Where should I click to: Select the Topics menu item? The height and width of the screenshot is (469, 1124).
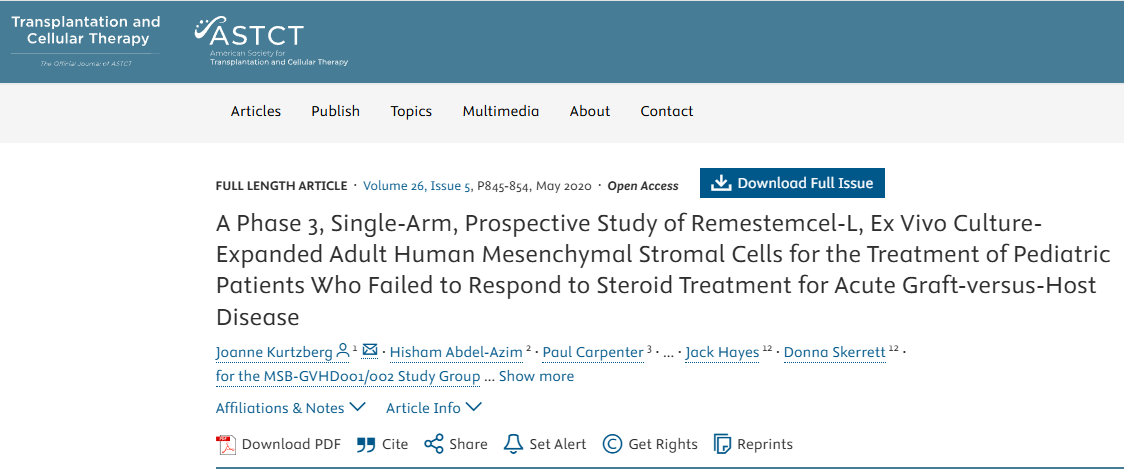coord(411,112)
